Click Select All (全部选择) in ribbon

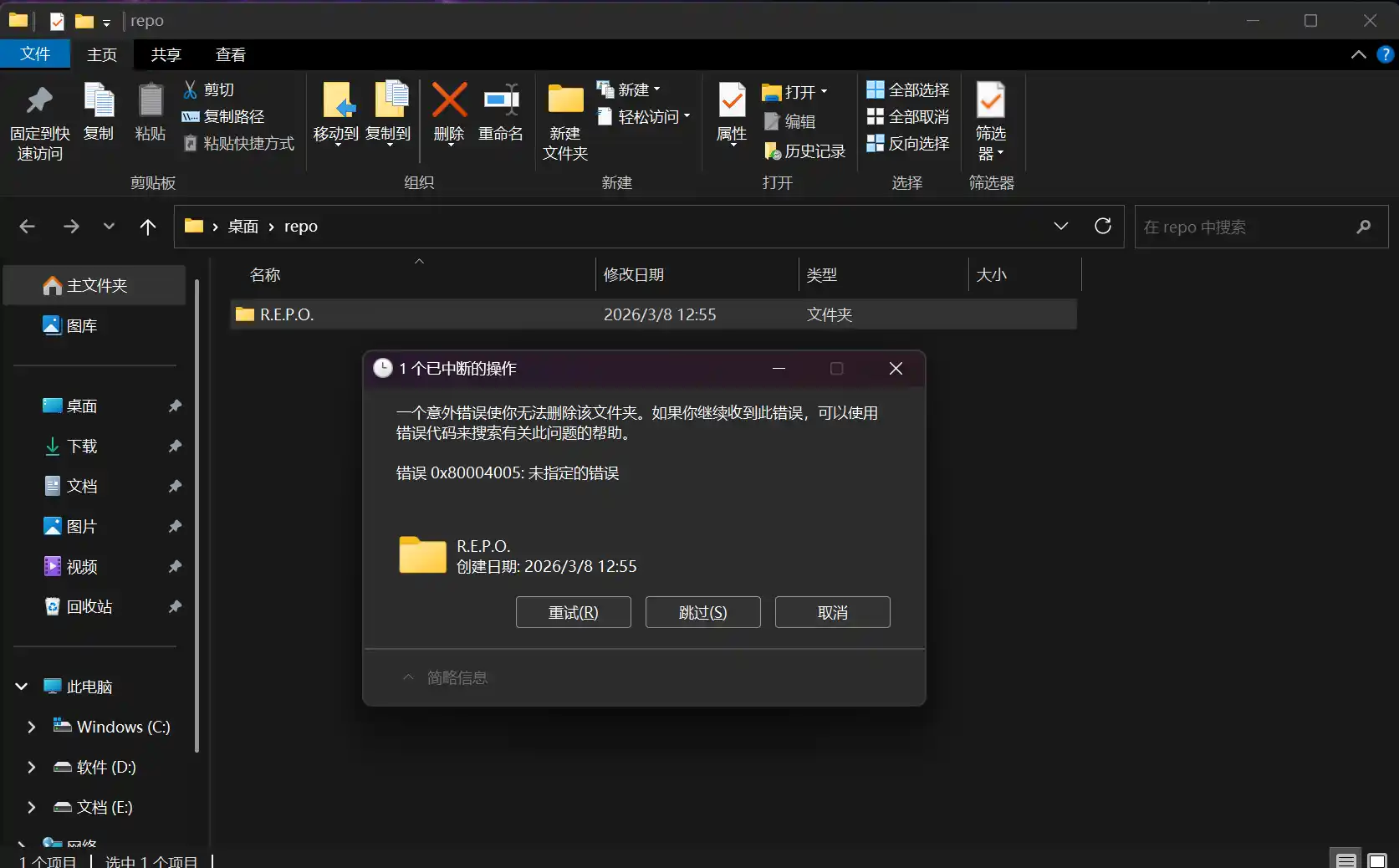click(x=908, y=89)
